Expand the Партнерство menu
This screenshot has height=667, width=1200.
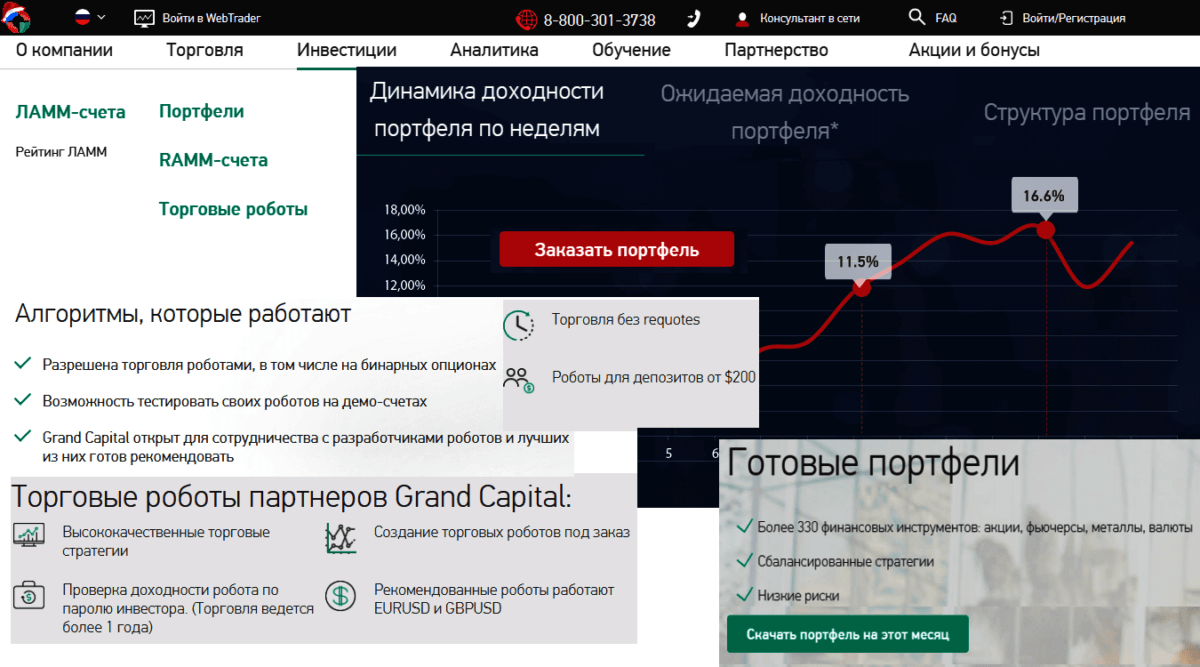776,50
